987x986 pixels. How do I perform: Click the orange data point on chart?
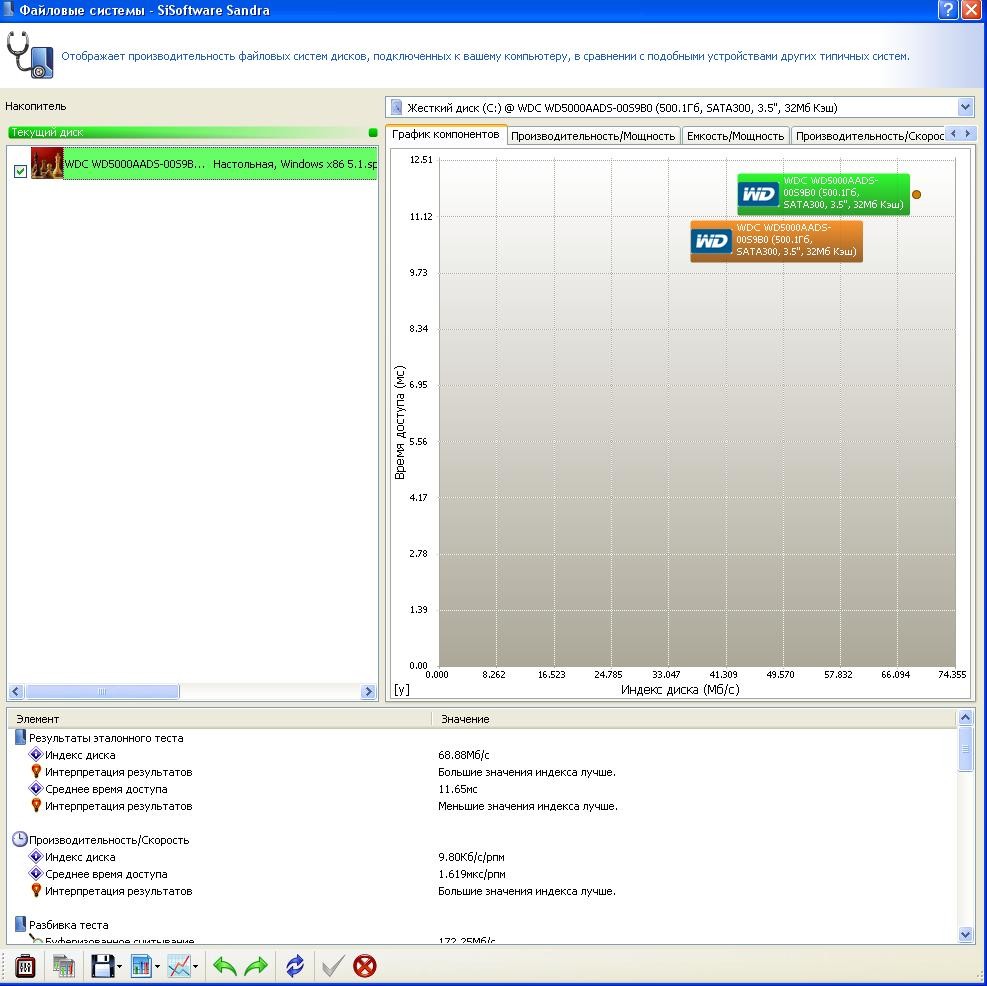916,195
